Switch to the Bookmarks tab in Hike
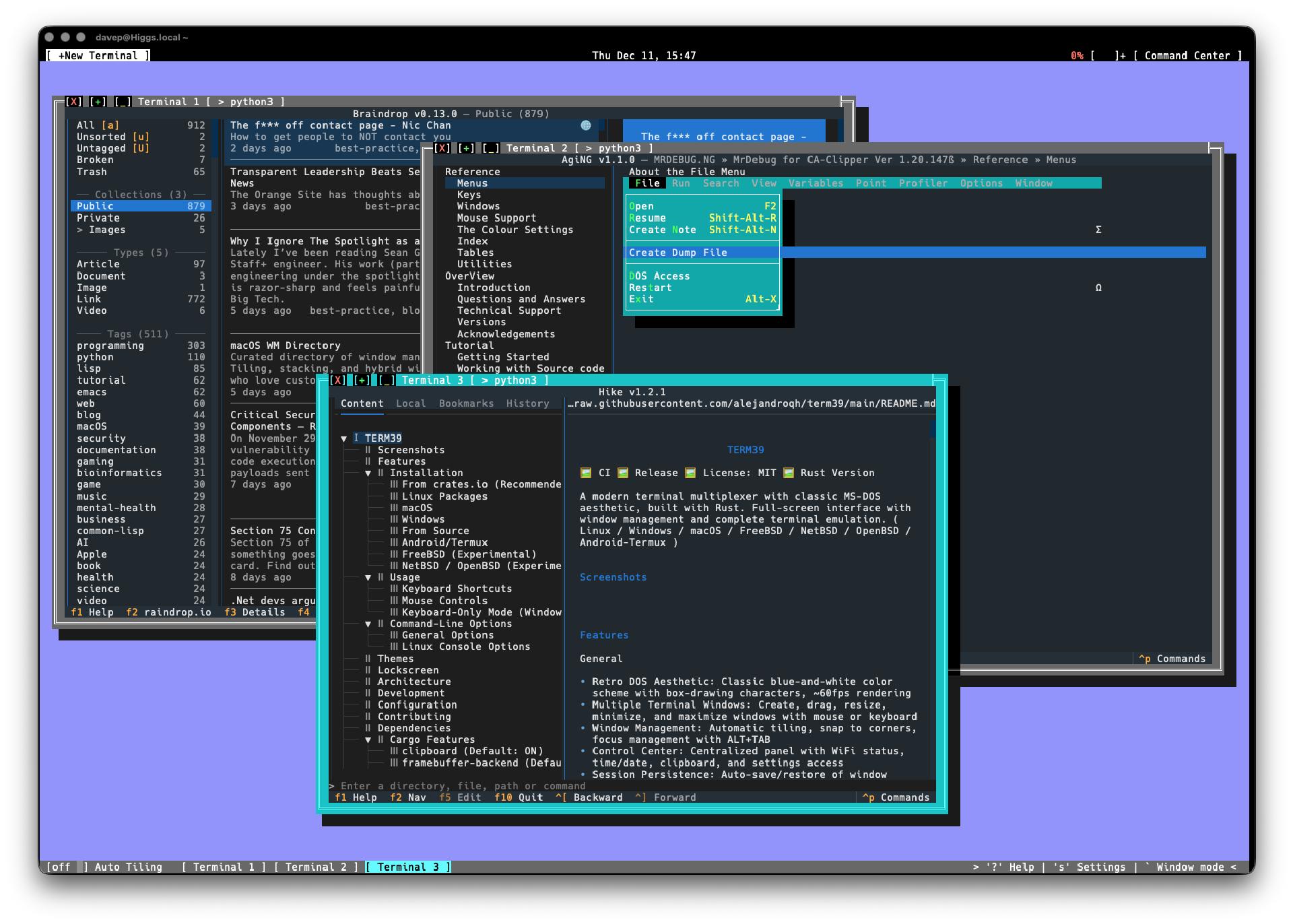Viewport: 1293px width, 924px height. 466,403
